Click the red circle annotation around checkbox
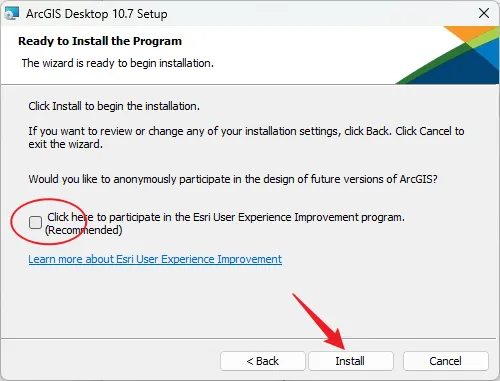Screen dimensions: 500x381 pos(49,222)
